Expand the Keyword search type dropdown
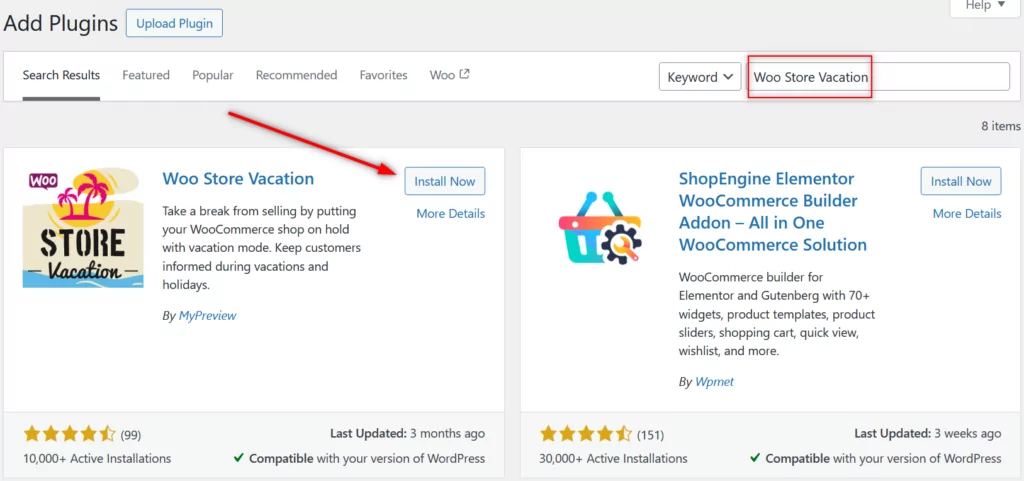Screen dimensions: 1024x481 (x=700, y=77)
